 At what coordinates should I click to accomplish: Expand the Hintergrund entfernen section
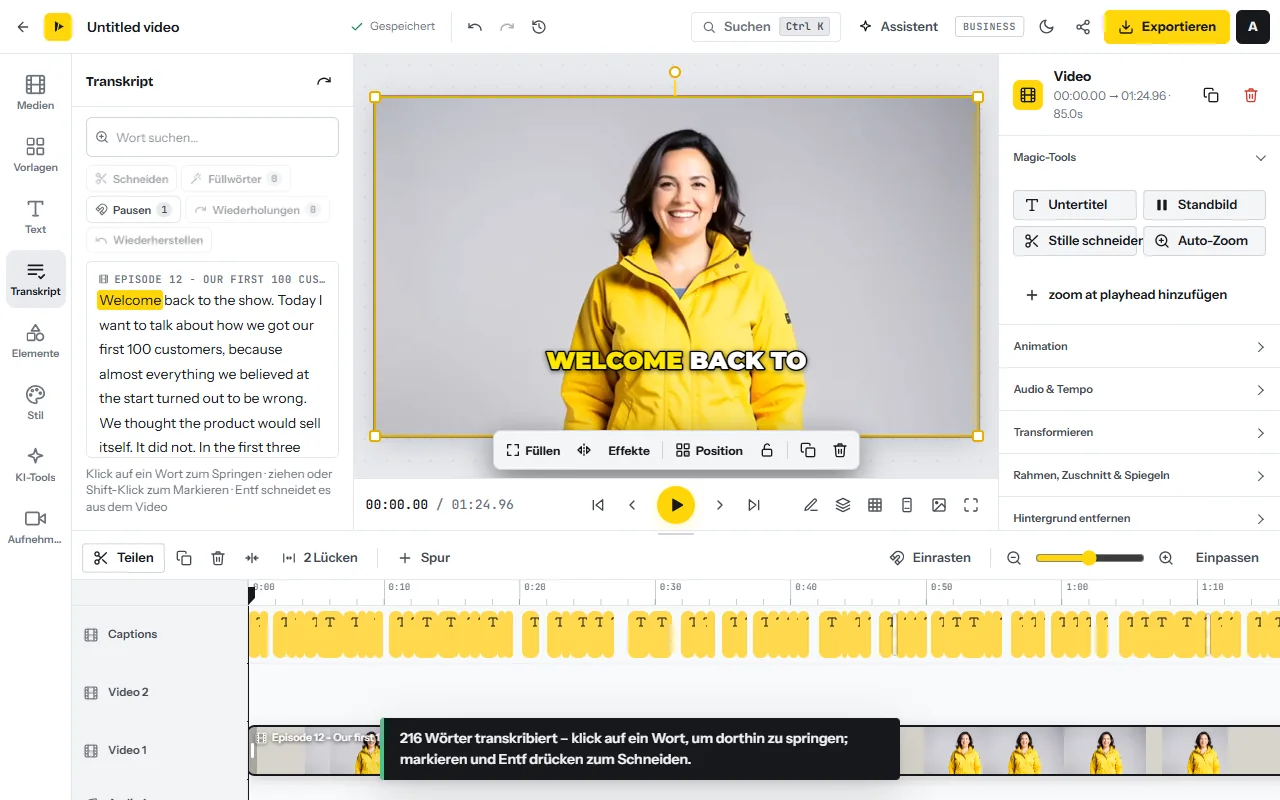click(x=1140, y=518)
